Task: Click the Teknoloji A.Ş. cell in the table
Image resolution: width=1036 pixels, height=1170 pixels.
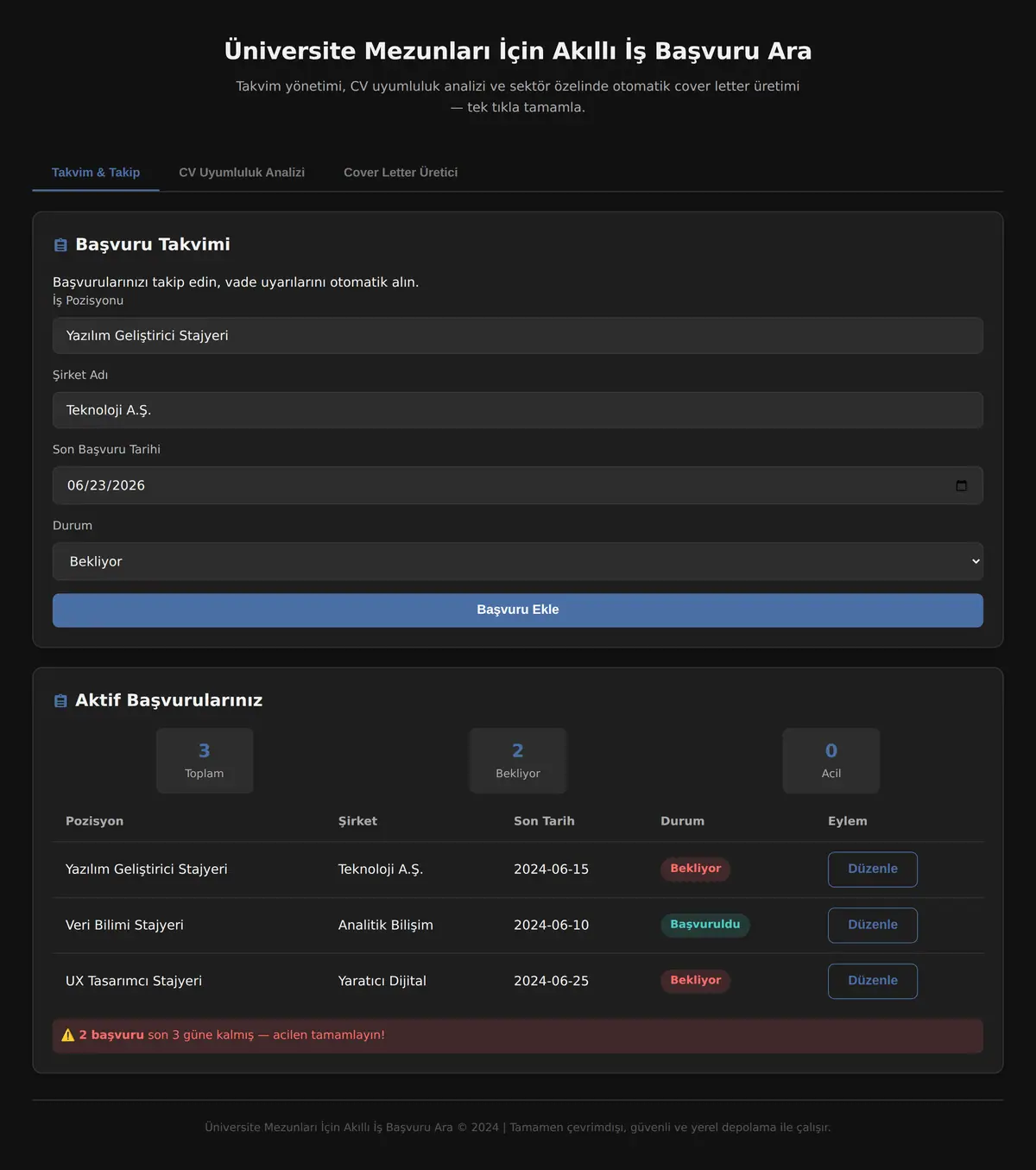Action: pos(381,870)
